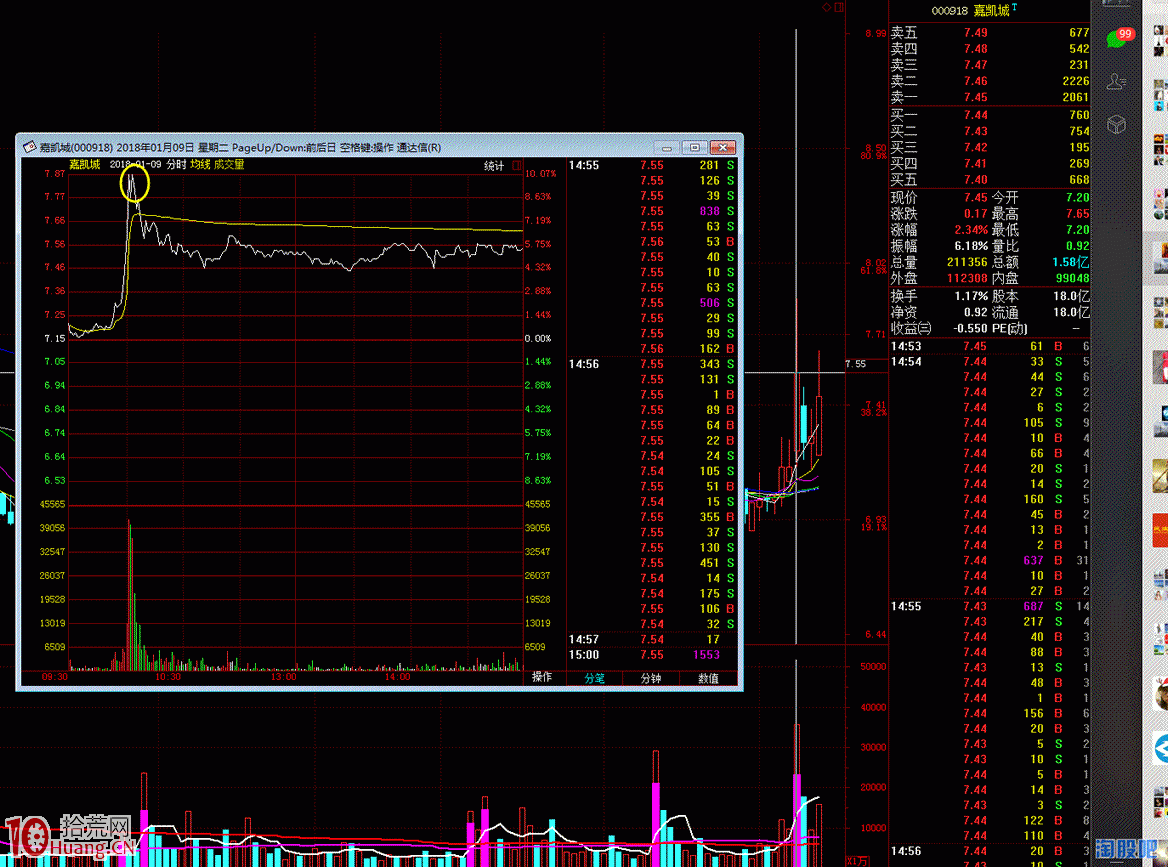
Task: Select the purple 838 S tick row
Action: [652, 211]
